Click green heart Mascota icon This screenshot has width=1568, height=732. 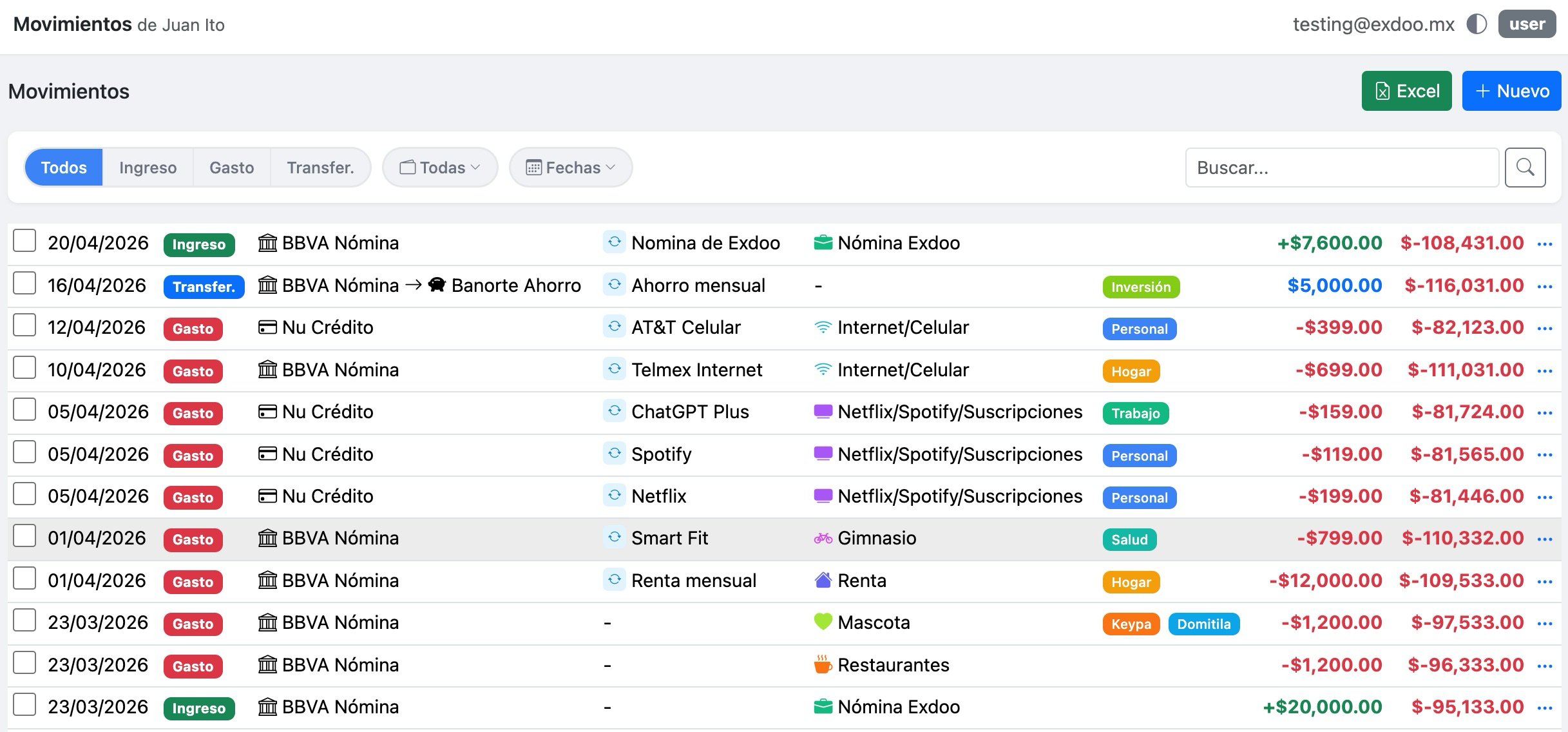[823, 622]
